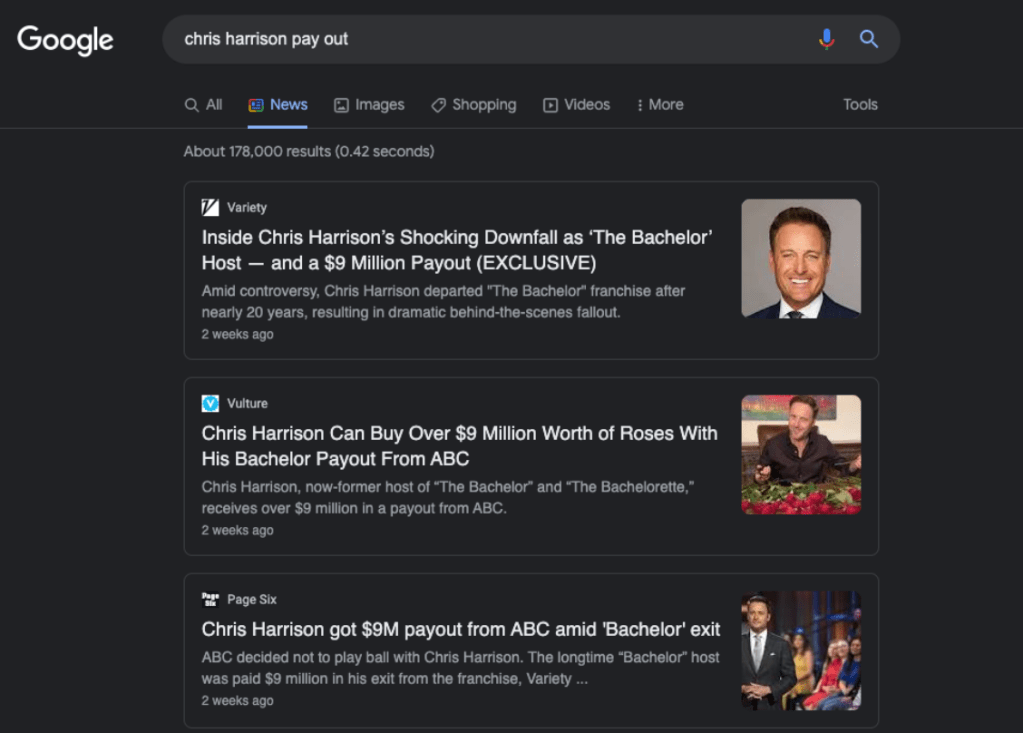Open Variety article on Chris Harrison's downfall

456,250
